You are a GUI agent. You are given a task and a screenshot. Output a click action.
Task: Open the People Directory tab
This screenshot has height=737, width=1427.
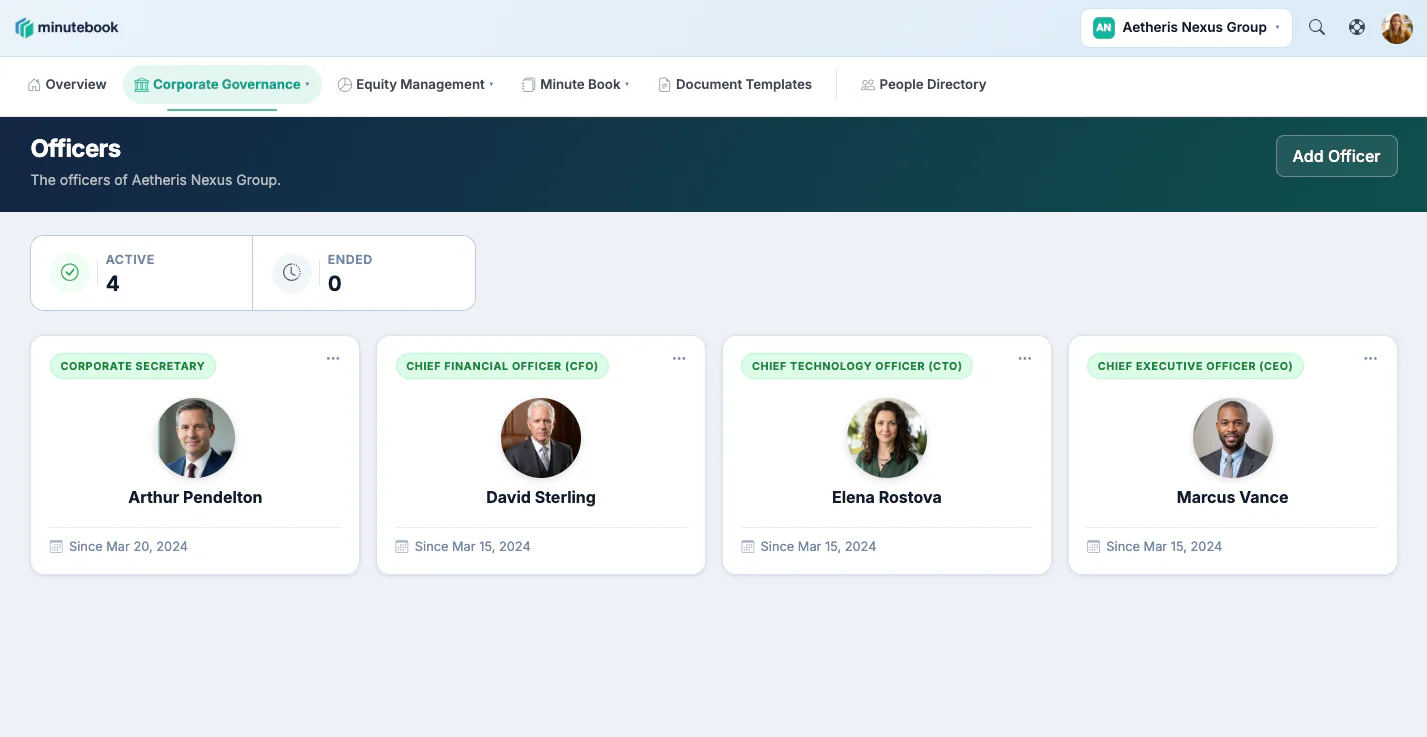click(x=924, y=85)
